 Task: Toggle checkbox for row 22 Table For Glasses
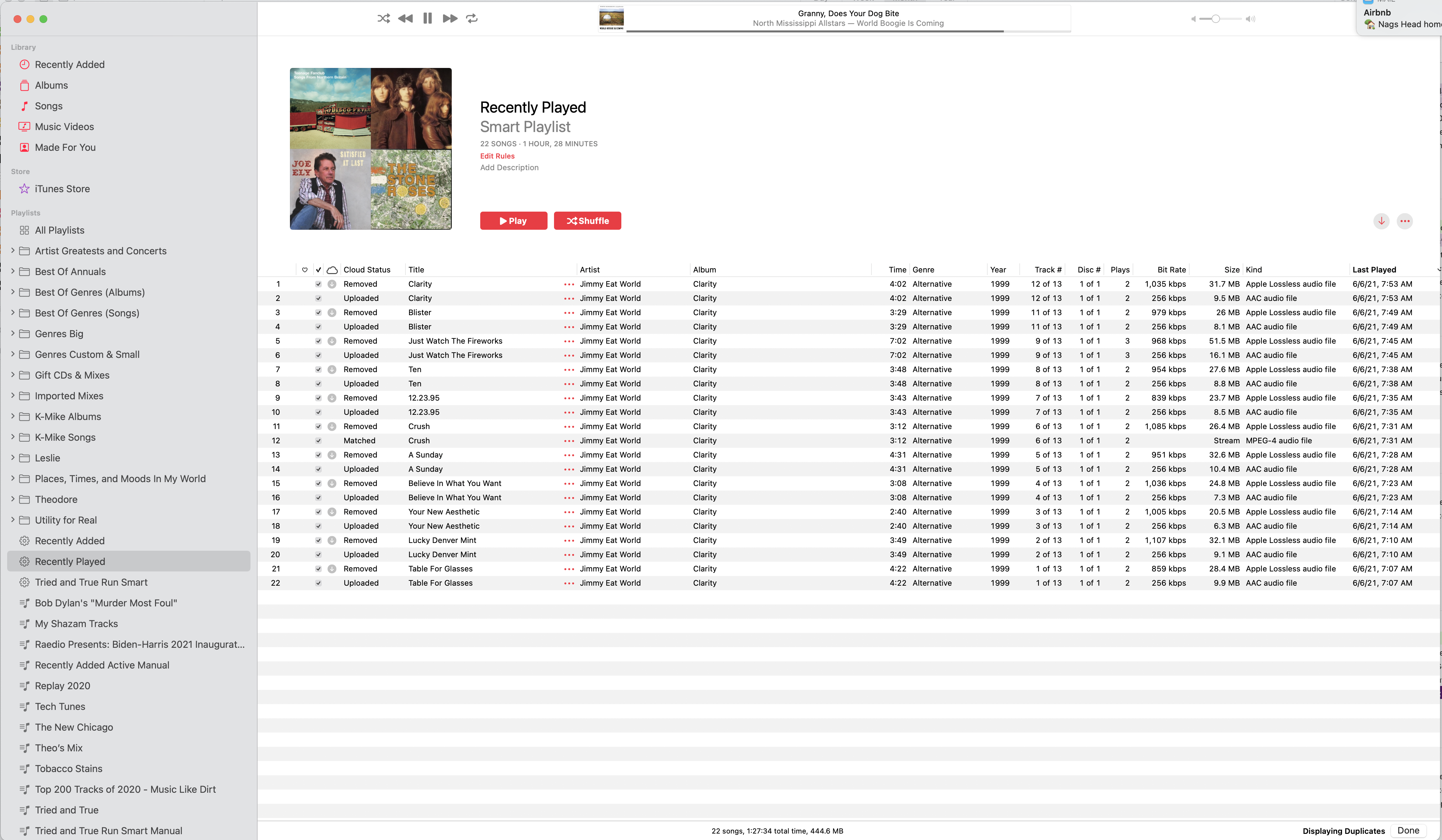319,583
